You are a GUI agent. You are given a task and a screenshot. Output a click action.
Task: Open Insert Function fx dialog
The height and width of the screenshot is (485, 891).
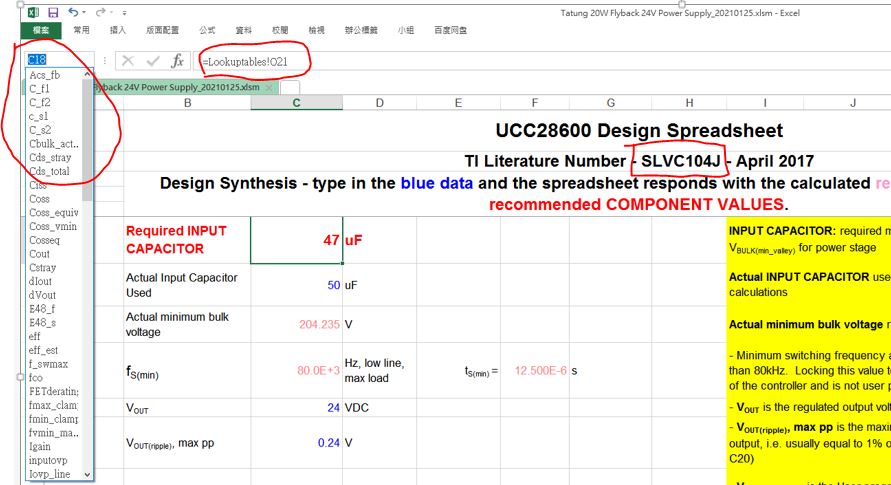(177, 61)
